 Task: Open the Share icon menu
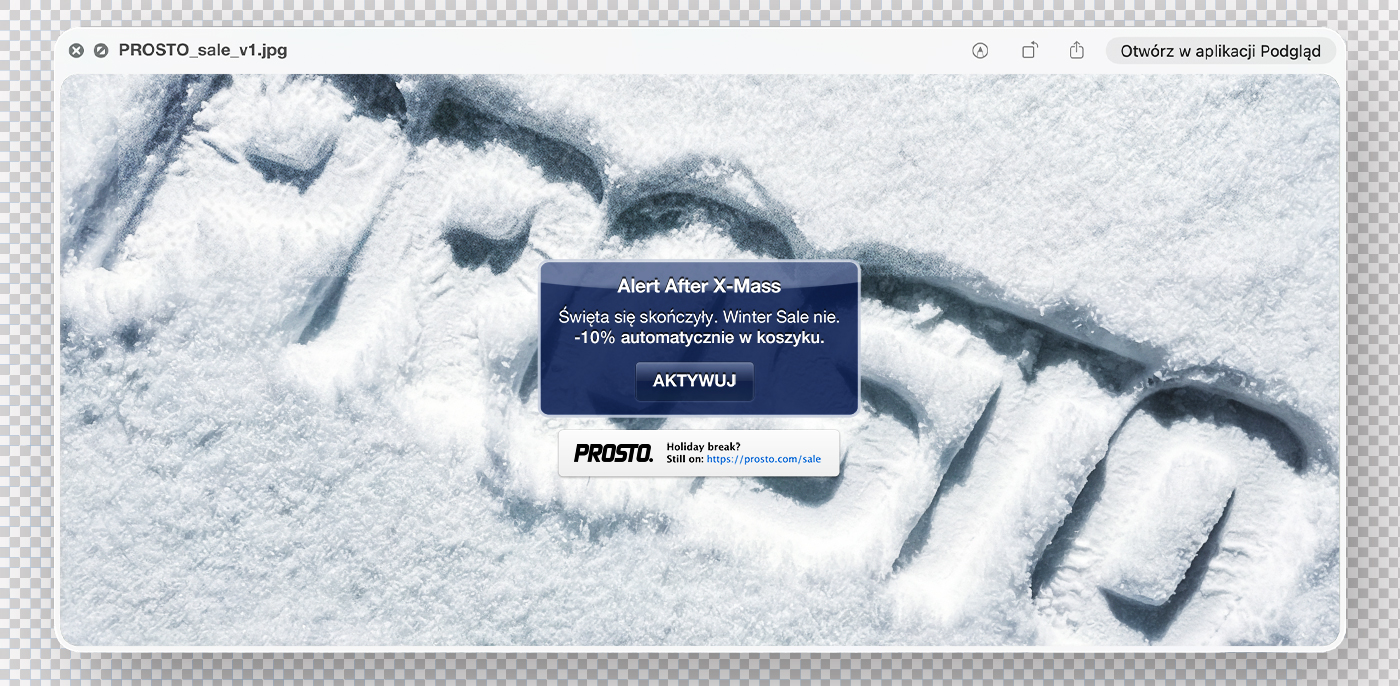coord(1076,51)
